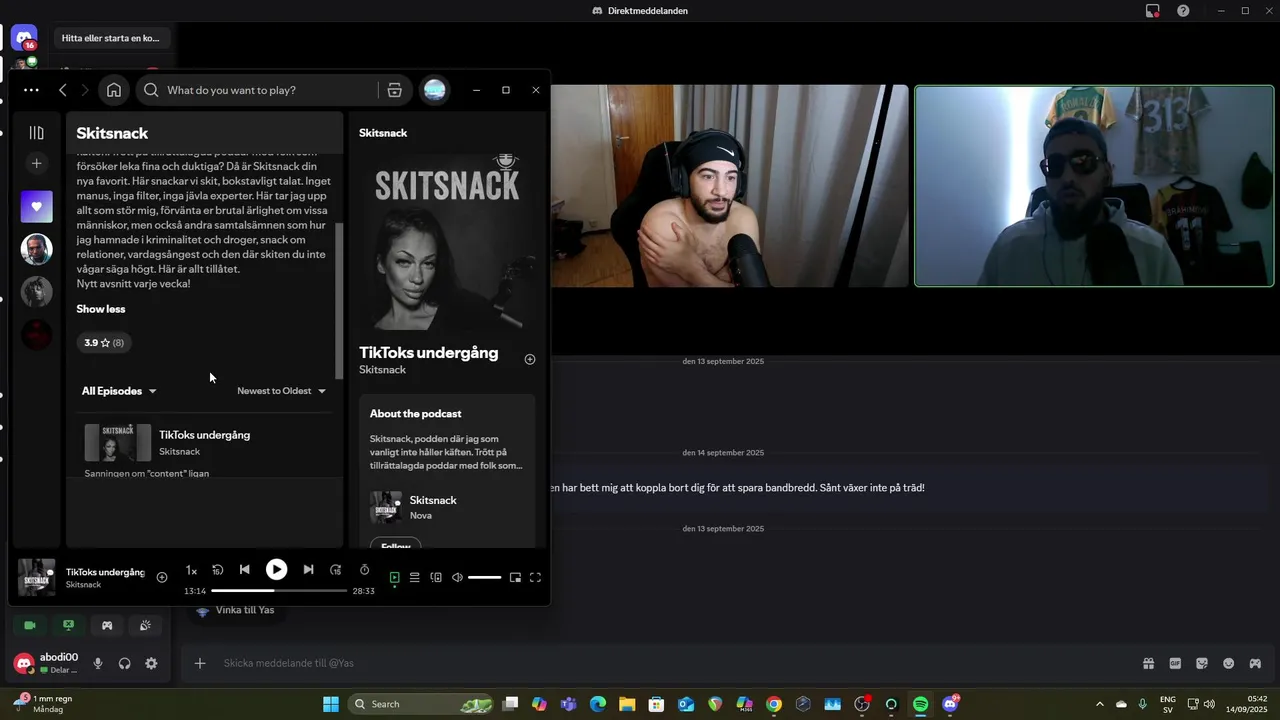
Task: Open Connect to a device
Action: click(x=436, y=577)
